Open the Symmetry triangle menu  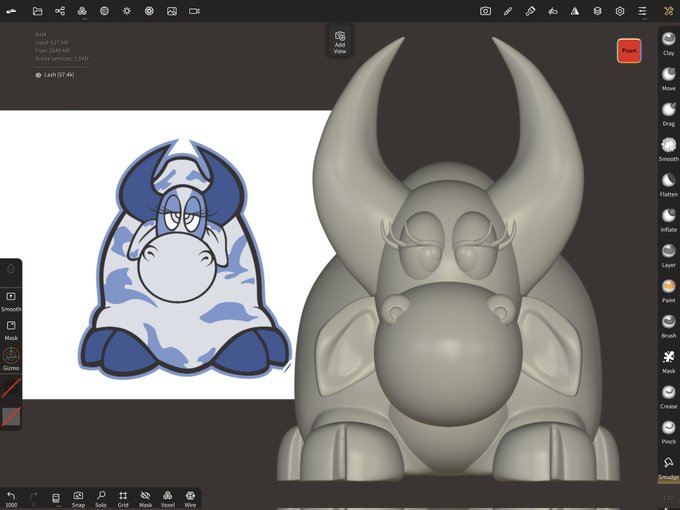pos(575,11)
